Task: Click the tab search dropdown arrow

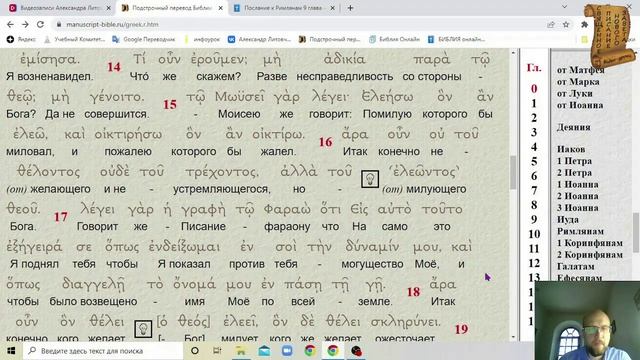Action: 564,7
